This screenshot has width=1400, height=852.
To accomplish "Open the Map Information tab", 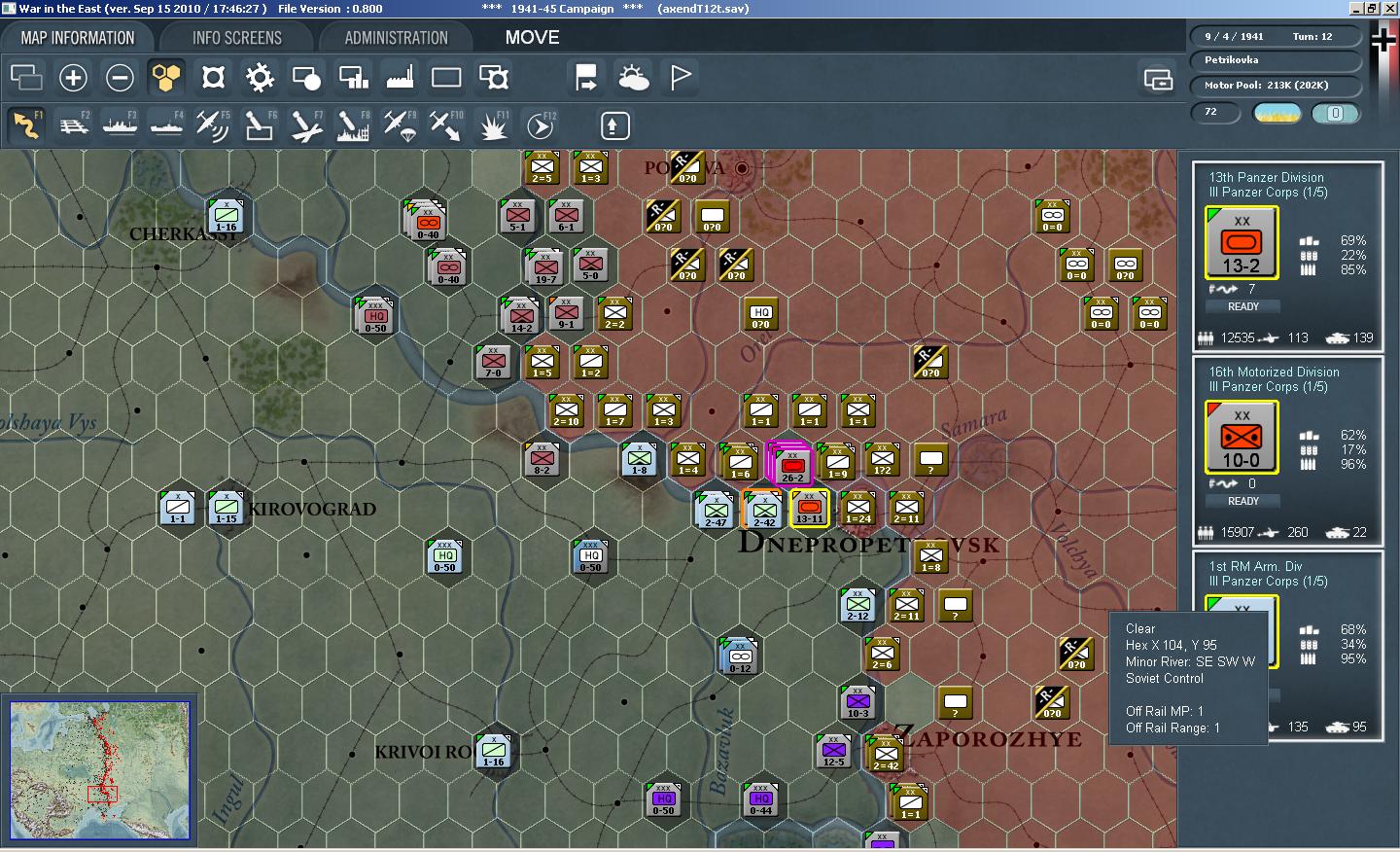I will pos(78,38).
